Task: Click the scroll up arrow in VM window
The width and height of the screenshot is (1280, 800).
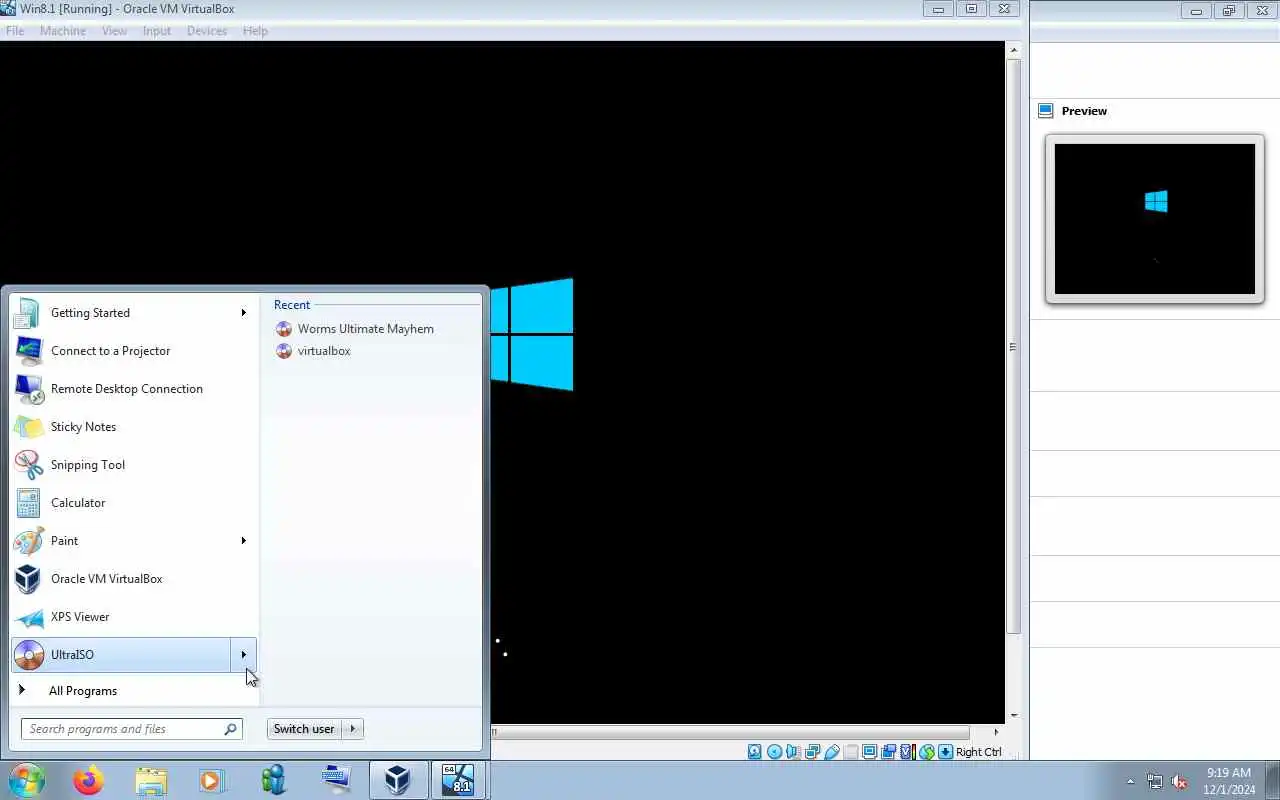Action: pos(1013,50)
